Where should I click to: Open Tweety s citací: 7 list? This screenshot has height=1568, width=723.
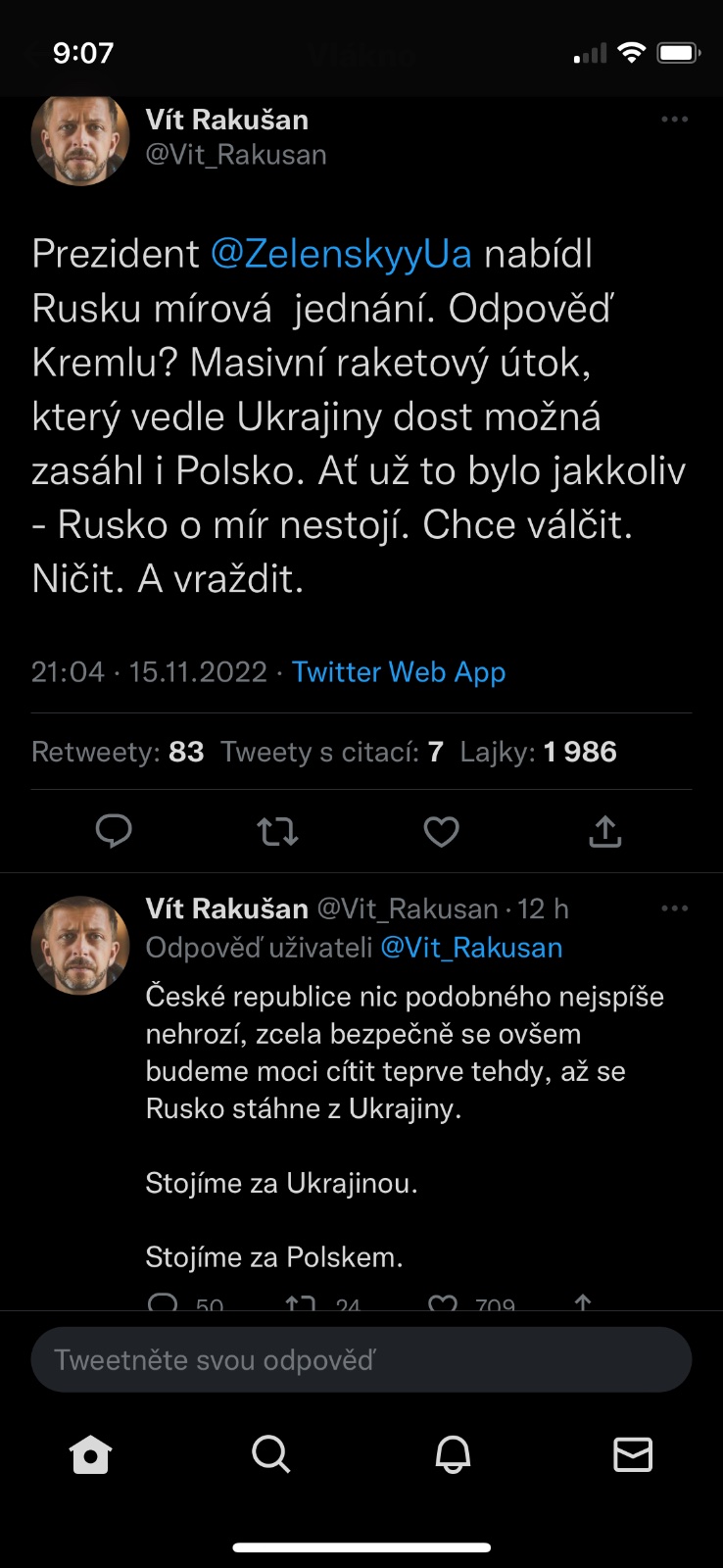point(332,753)
